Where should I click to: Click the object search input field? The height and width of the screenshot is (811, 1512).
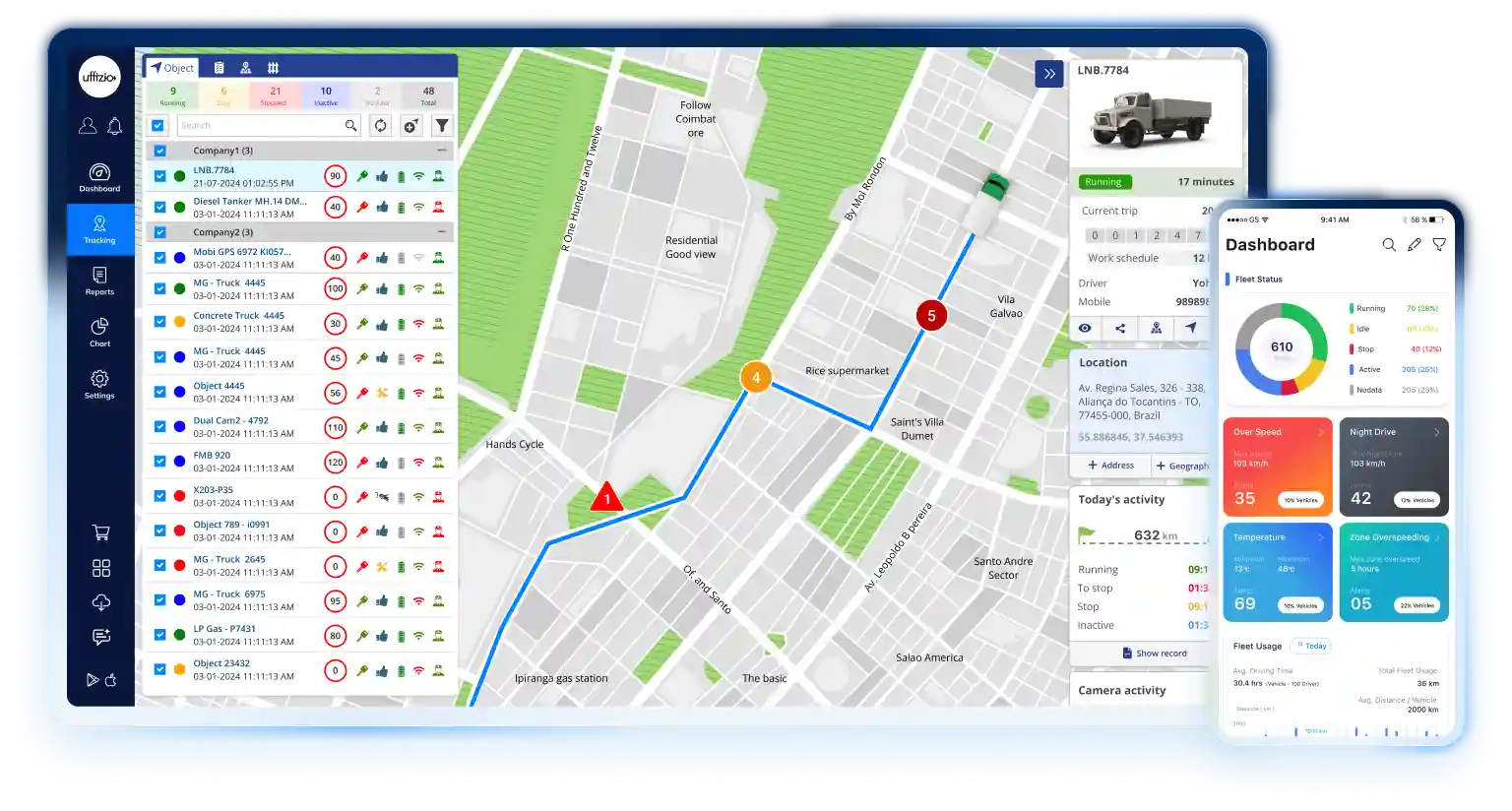click(x=261, y=125)
